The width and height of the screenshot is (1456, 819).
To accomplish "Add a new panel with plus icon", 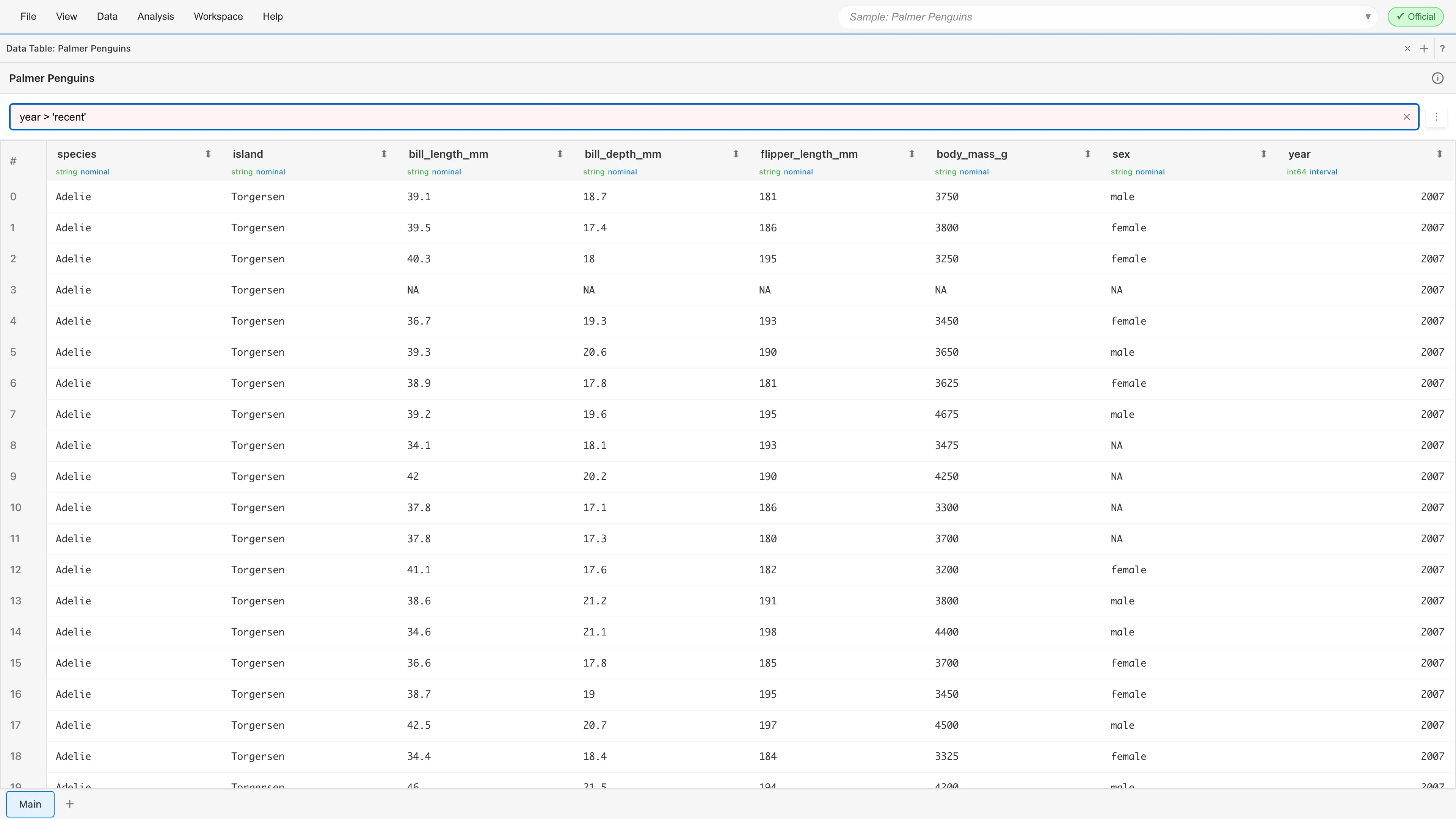I will (1424, 49).
